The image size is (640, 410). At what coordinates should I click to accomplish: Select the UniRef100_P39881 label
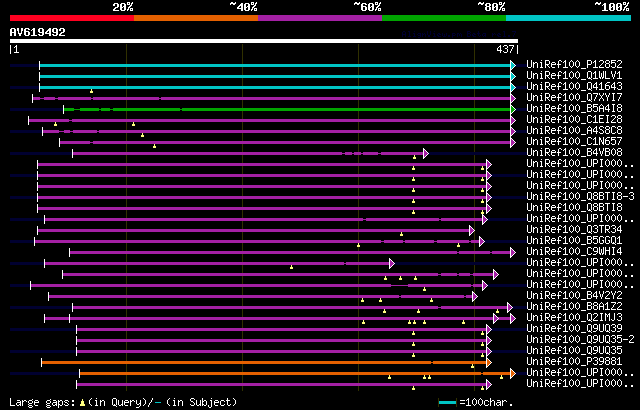click(x=574, y=362)
